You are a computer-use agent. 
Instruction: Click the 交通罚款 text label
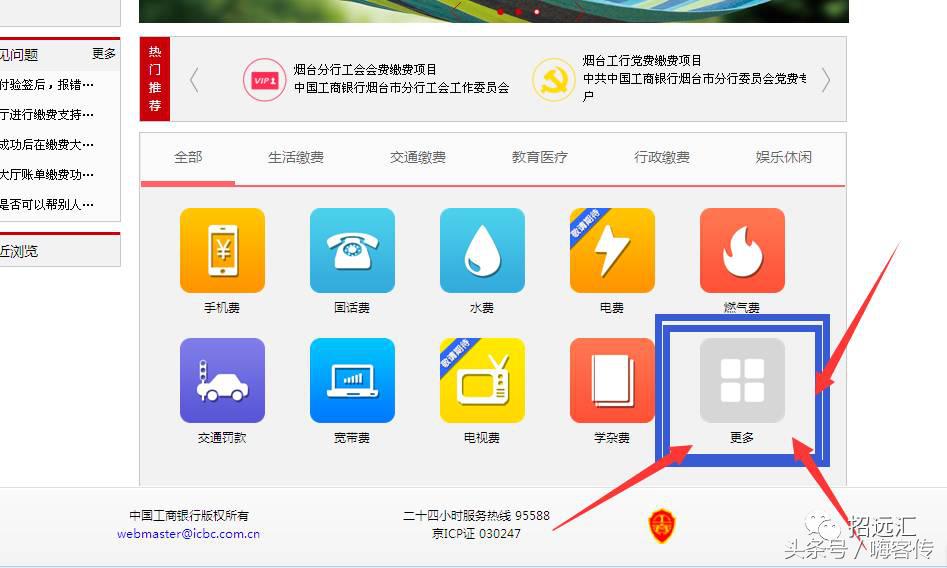tap(222, 437)
